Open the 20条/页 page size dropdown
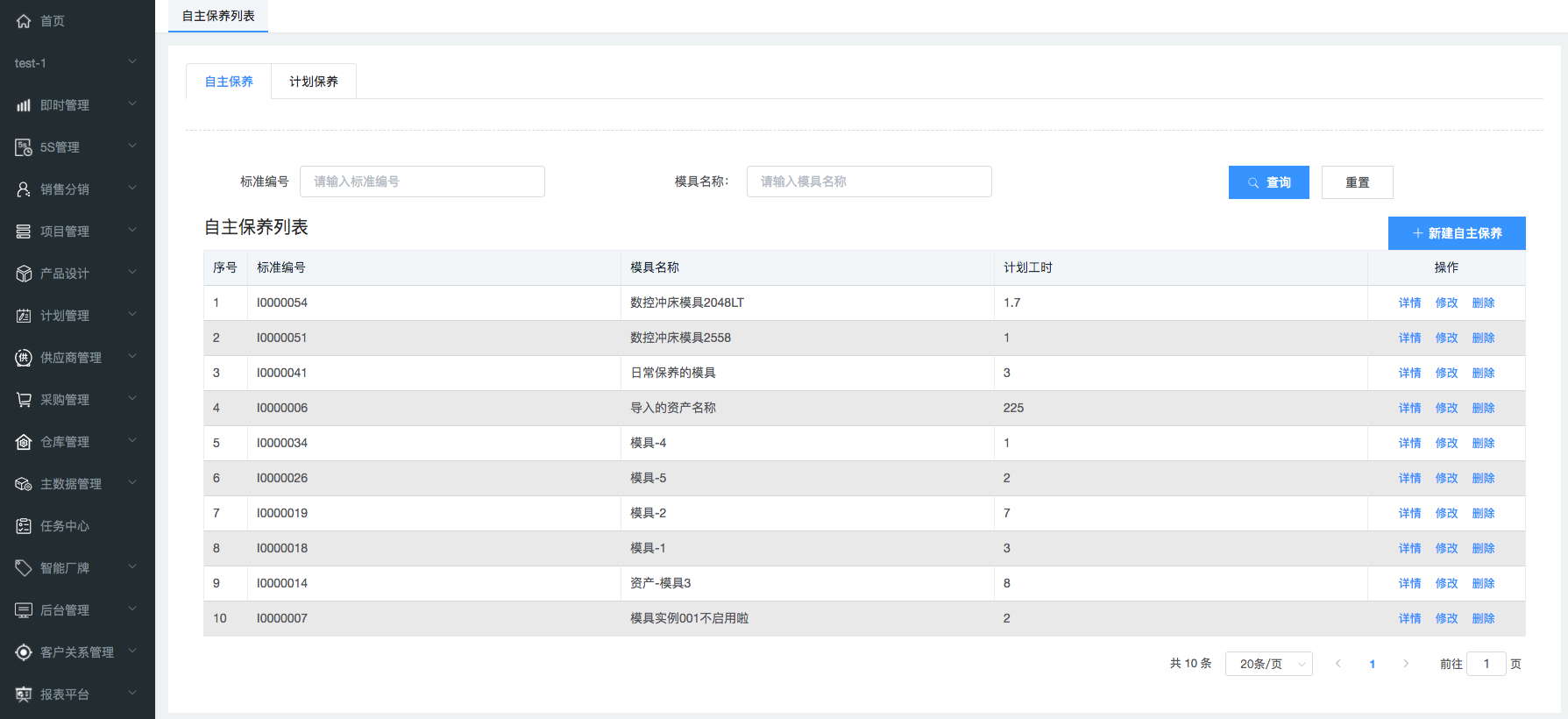Image resolution: width=1568 pixels, height=719 pixels. [1268, 664]
